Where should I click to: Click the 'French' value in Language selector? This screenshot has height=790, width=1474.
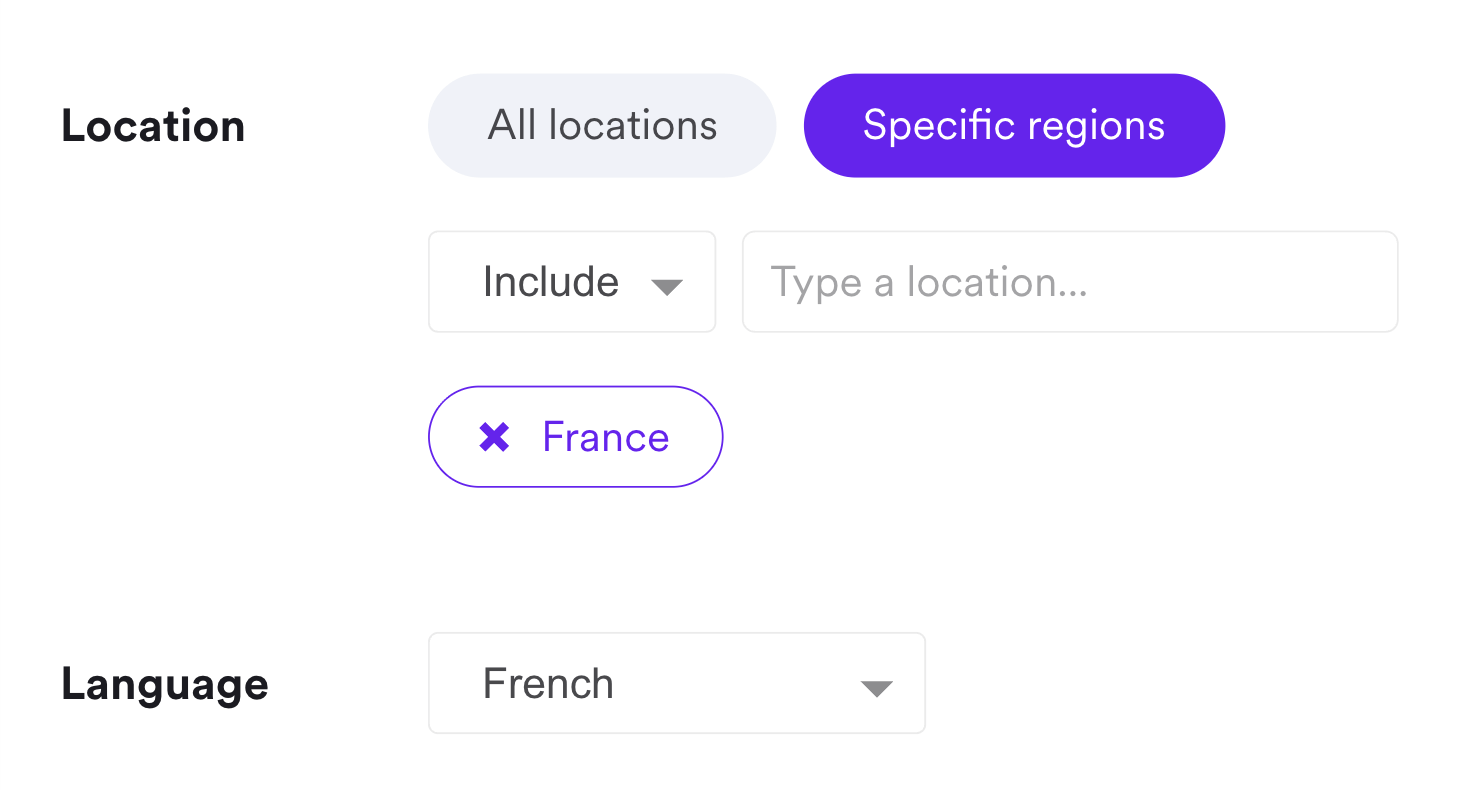click(x=548, y=684)
